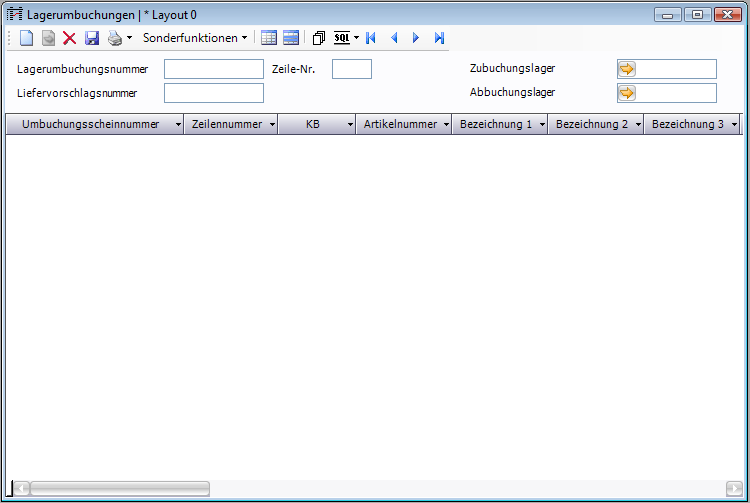Expand the printer options dropdown arrow
The width and height of the screenshot is (750, 503).
click(129, 38)
